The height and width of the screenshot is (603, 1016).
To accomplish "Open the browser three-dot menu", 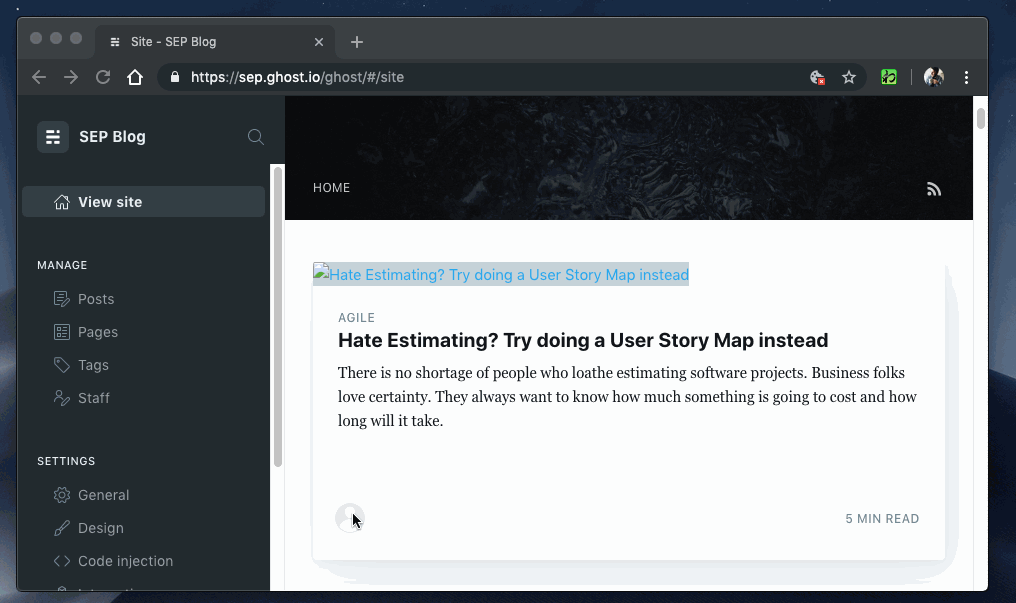I will point(966,78).
